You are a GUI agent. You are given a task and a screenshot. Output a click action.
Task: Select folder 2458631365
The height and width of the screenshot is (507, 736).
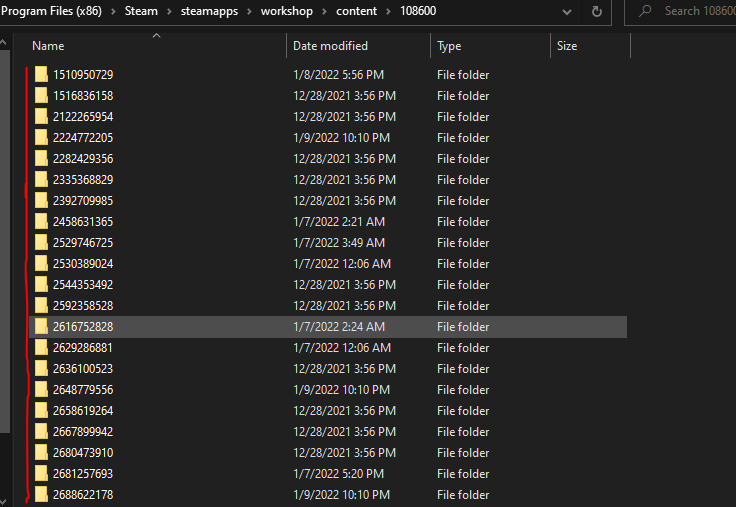click(83, 222)
